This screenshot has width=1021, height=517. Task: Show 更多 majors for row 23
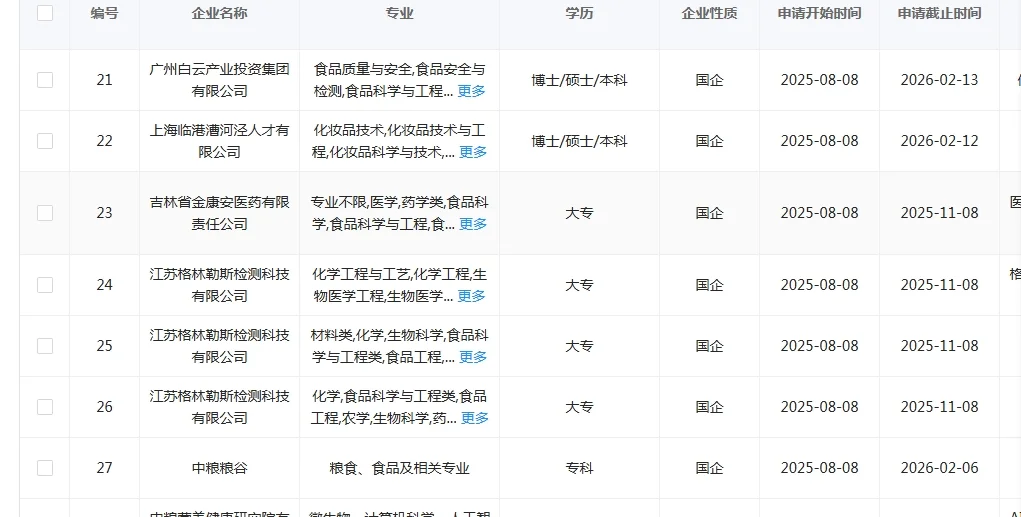473,224
